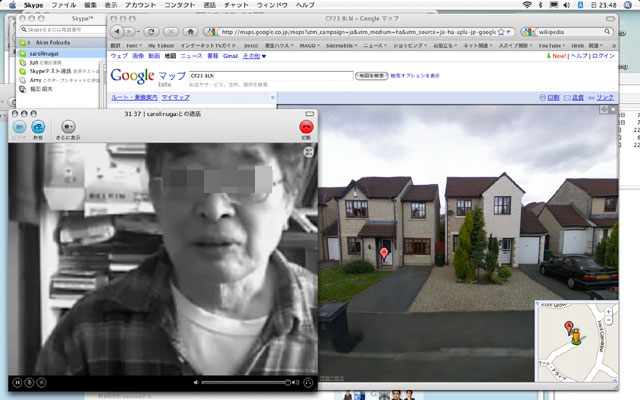Click the browser address bar URL
Screen dimensions: 640x400
tap(358, 32)
